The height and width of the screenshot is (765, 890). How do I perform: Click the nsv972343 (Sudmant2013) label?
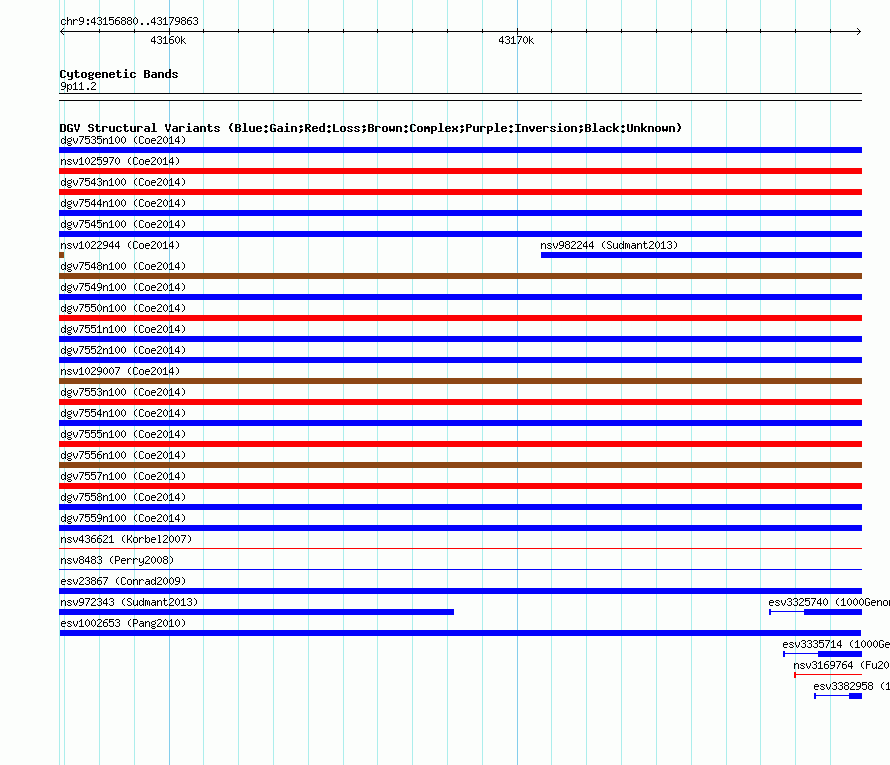pyautogui.click(x=129, y=602)
